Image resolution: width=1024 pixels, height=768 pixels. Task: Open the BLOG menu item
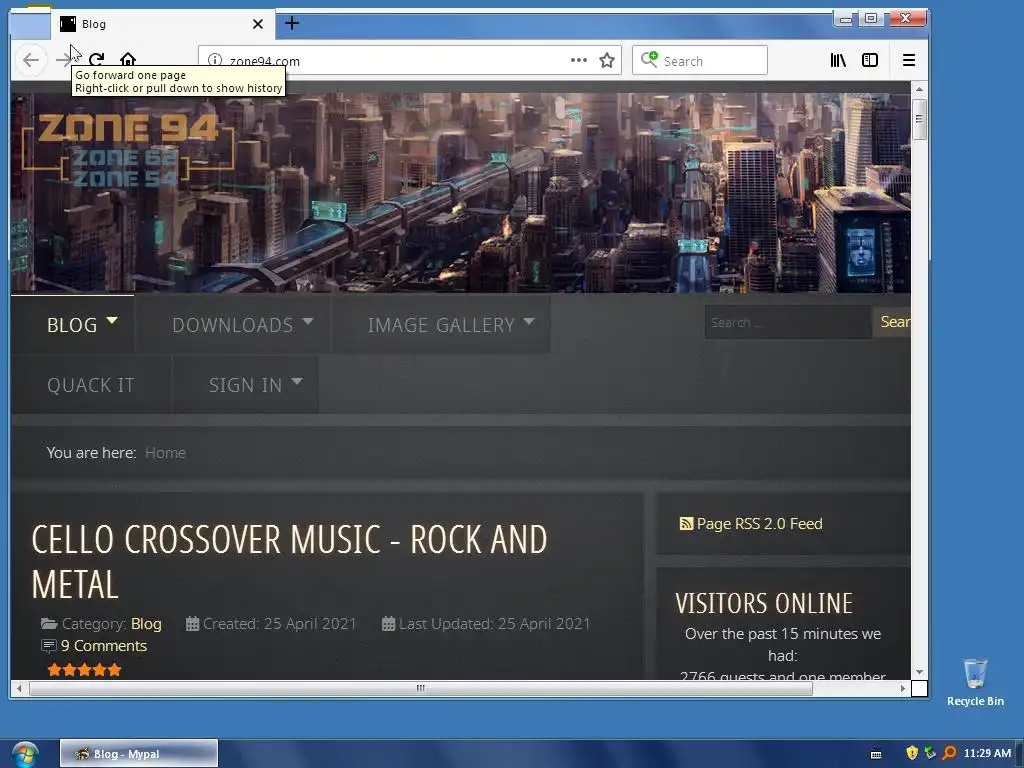point(72,325)
